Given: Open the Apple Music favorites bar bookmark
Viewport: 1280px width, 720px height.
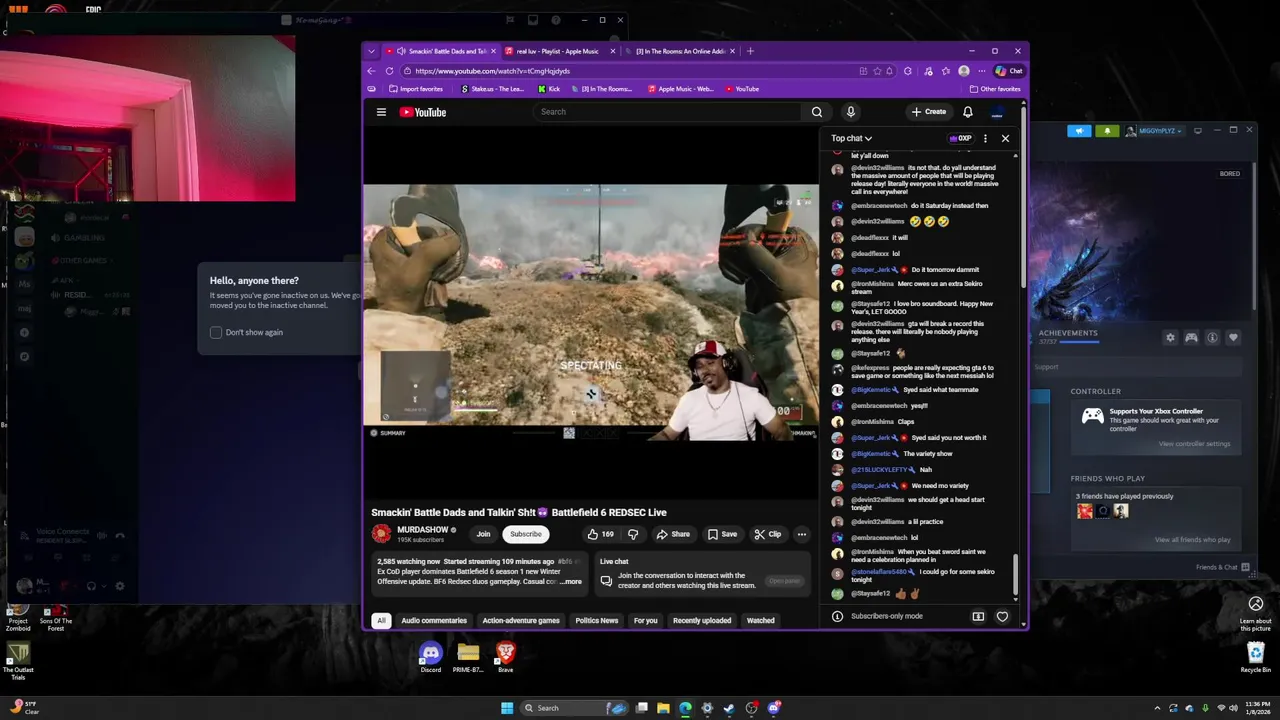Looking at the screenshot, I should click(681, 89).
